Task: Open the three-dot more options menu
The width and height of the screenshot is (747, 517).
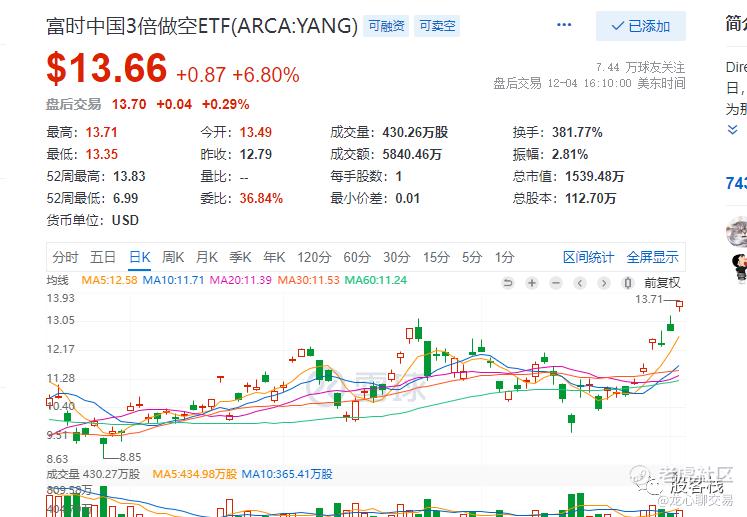Action: 564,25
